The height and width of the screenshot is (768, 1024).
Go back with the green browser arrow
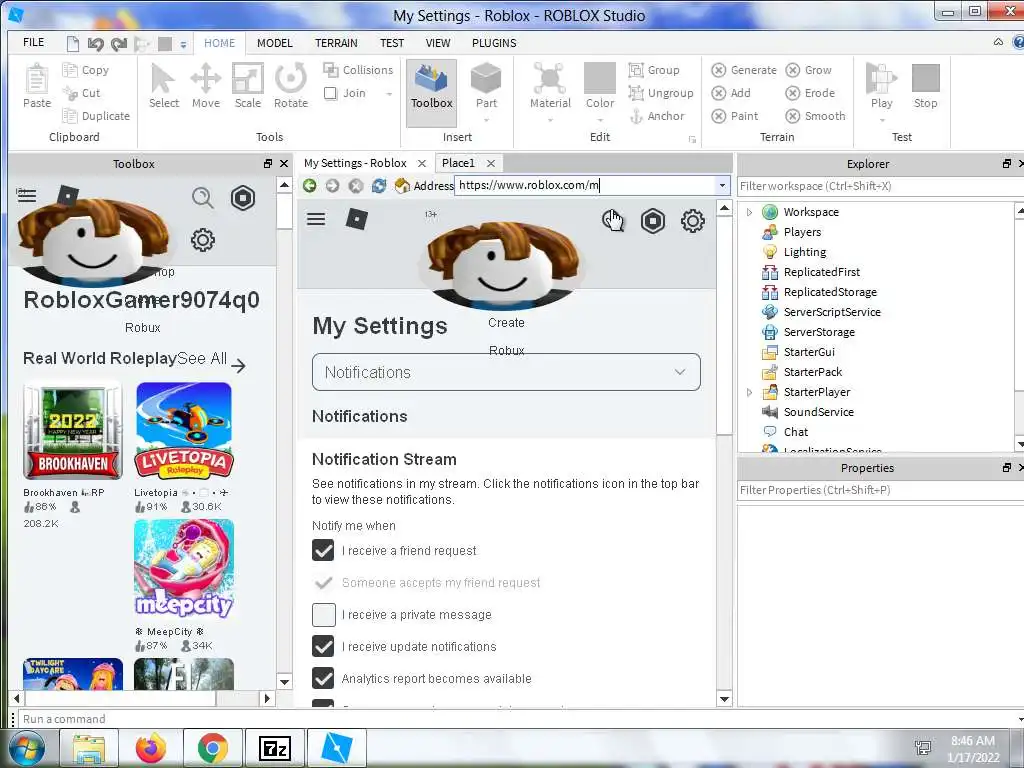tap(310, 185)
